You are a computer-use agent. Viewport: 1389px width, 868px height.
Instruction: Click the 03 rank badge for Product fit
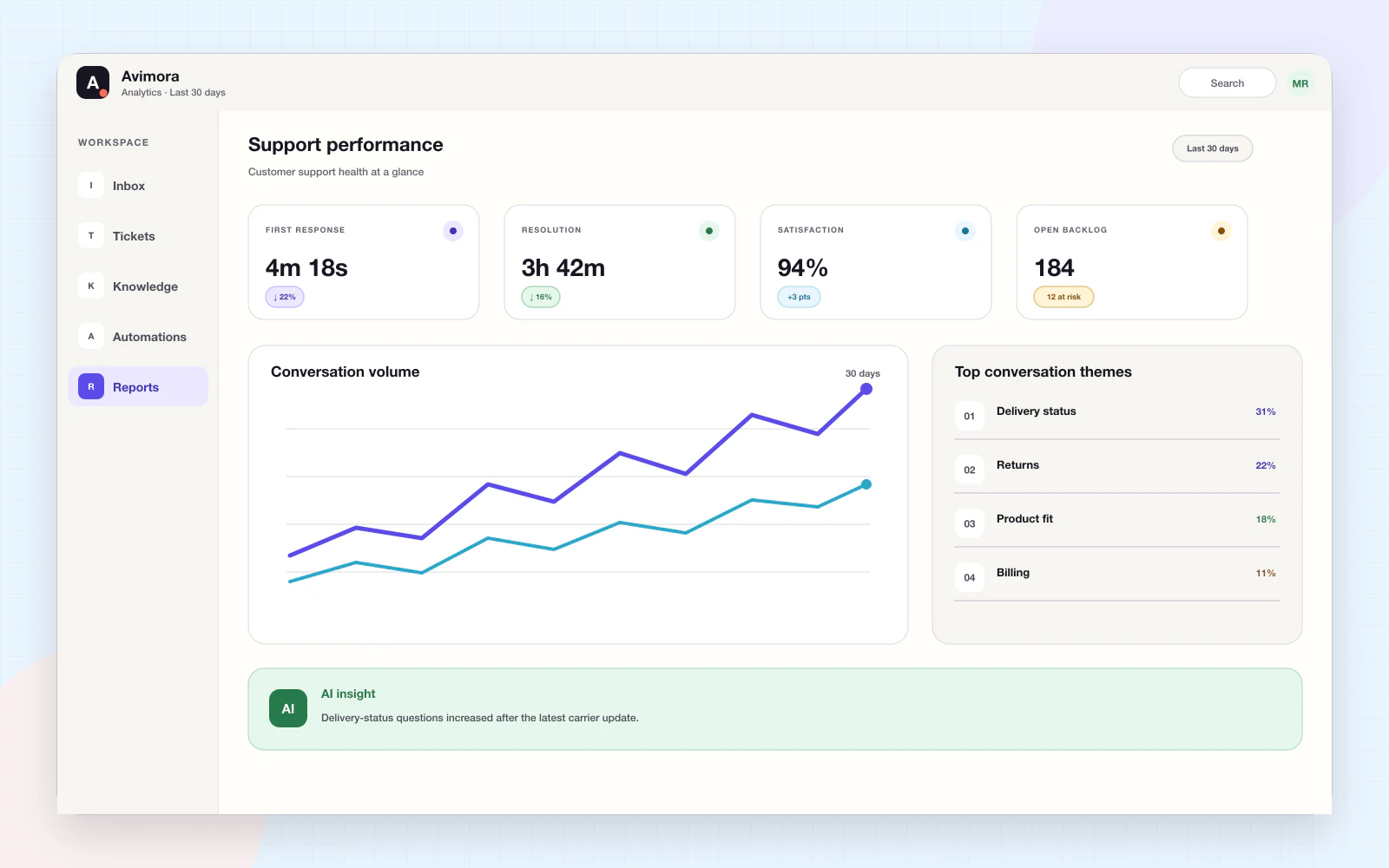click(x=970, y=523)
